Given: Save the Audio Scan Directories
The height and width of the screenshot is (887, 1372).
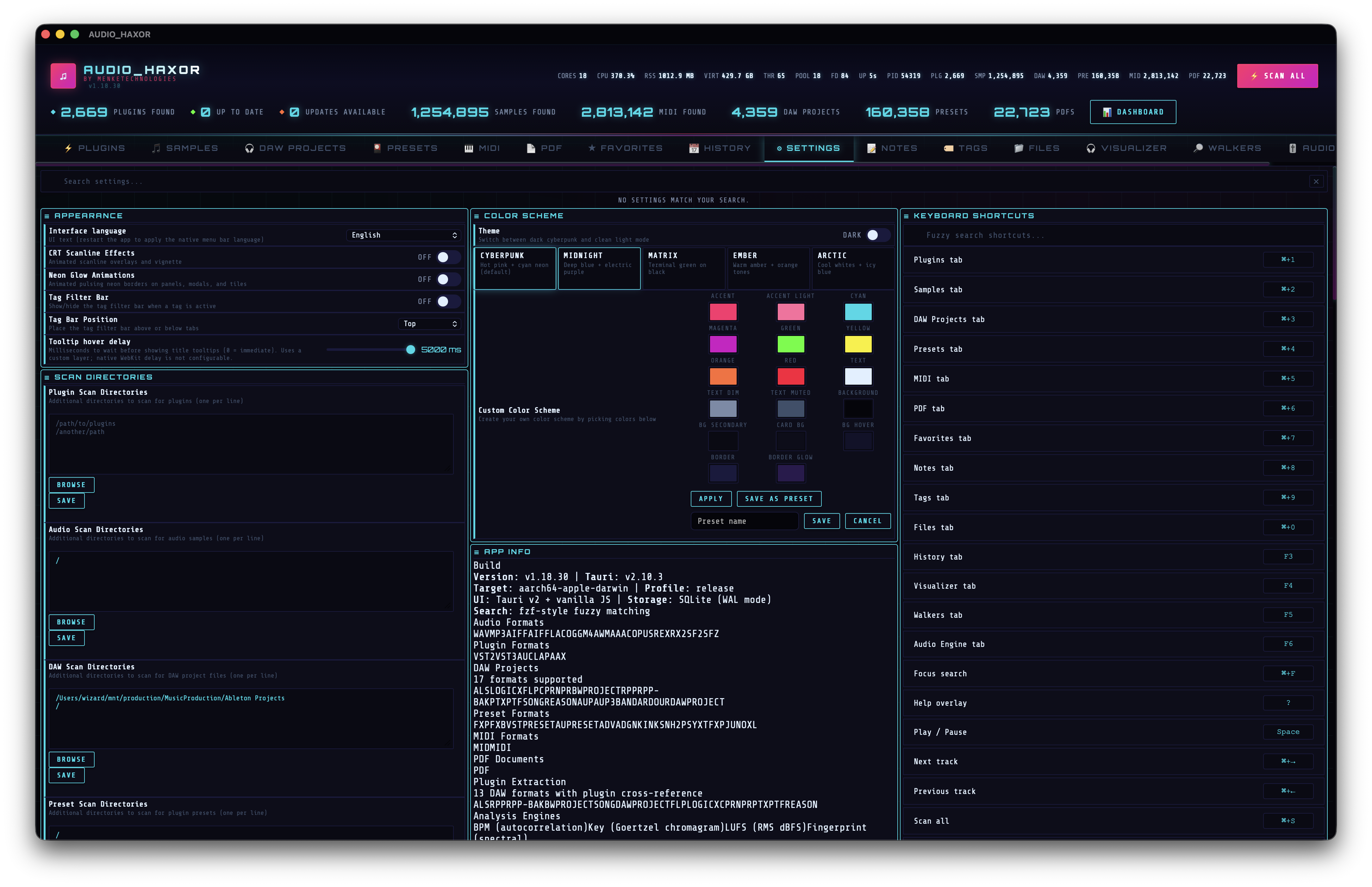Looking at the screenshot, I should coord(66,638).
